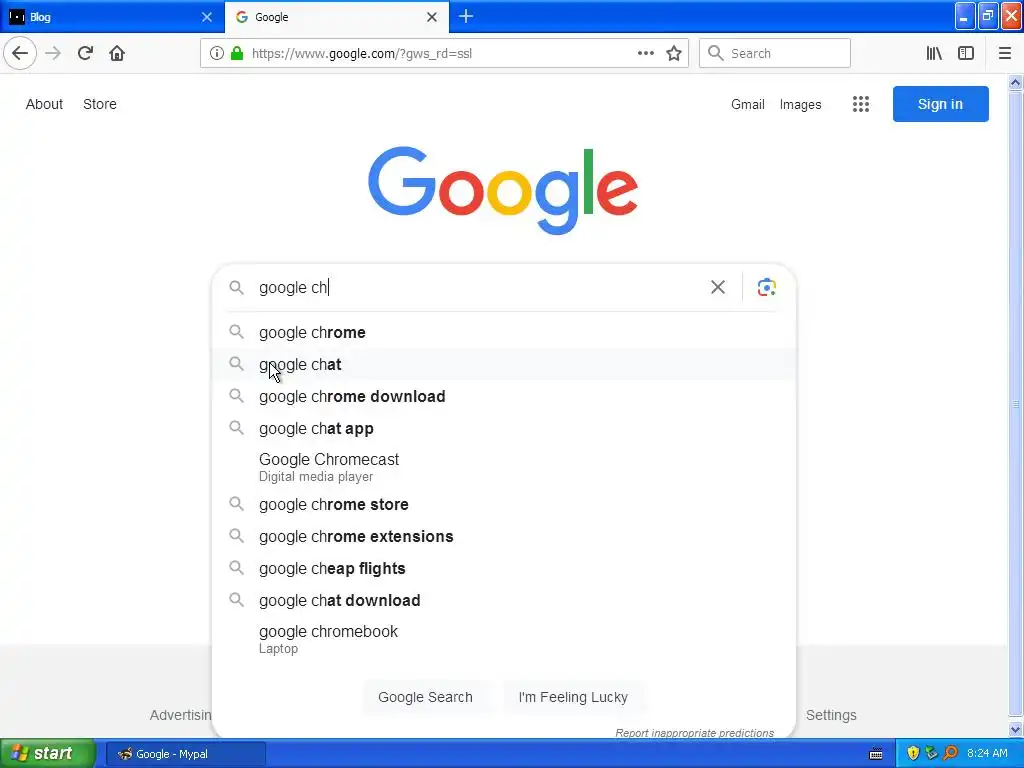Show site information for the connection

point(217,54)
